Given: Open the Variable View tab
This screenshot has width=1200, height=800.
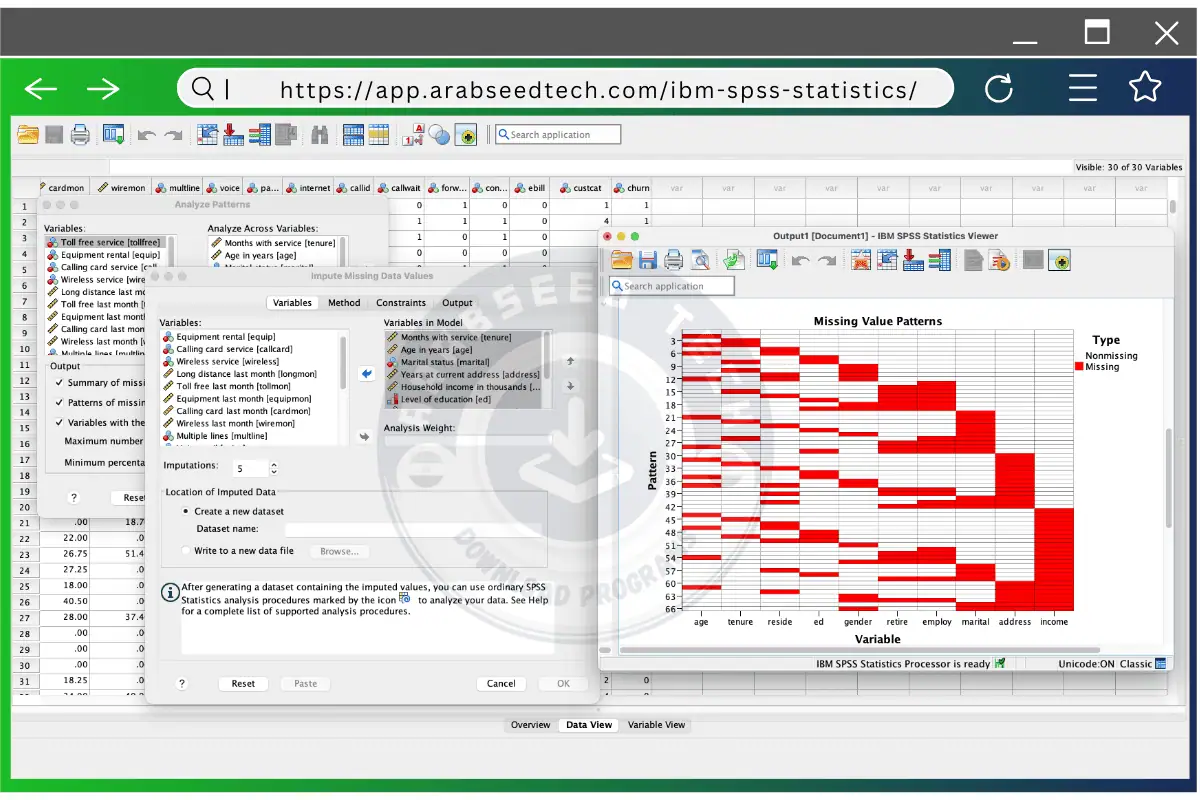Looking at the screenshot, I should [656, 725].
